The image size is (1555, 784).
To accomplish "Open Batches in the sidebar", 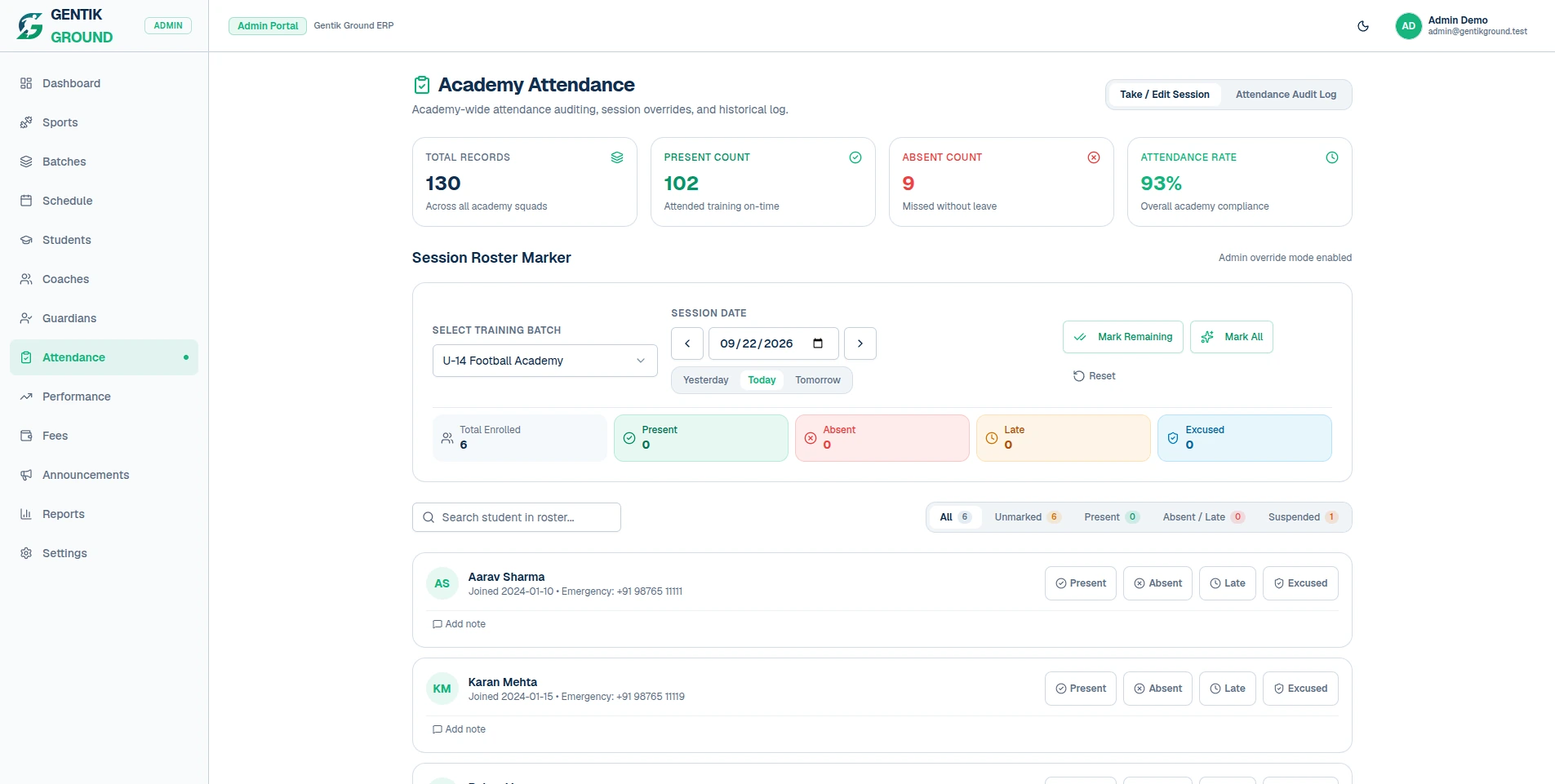I will point(104,162).
